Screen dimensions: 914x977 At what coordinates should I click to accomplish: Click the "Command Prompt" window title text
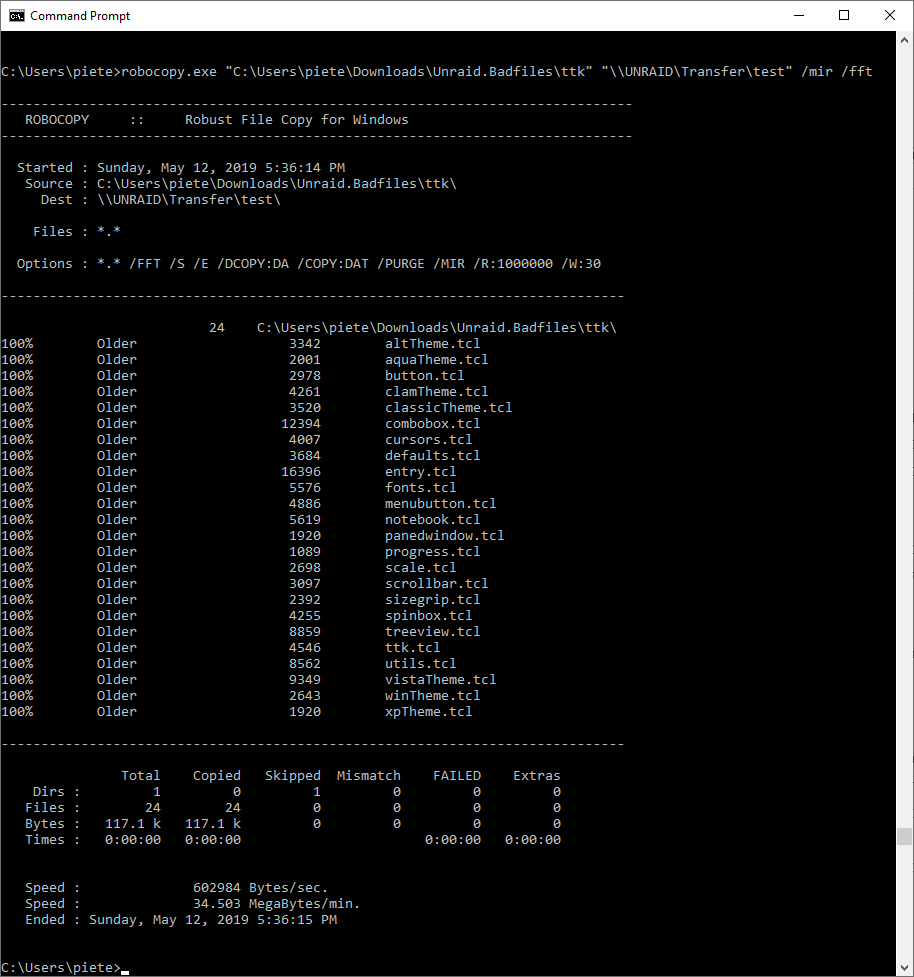(80, 16)
